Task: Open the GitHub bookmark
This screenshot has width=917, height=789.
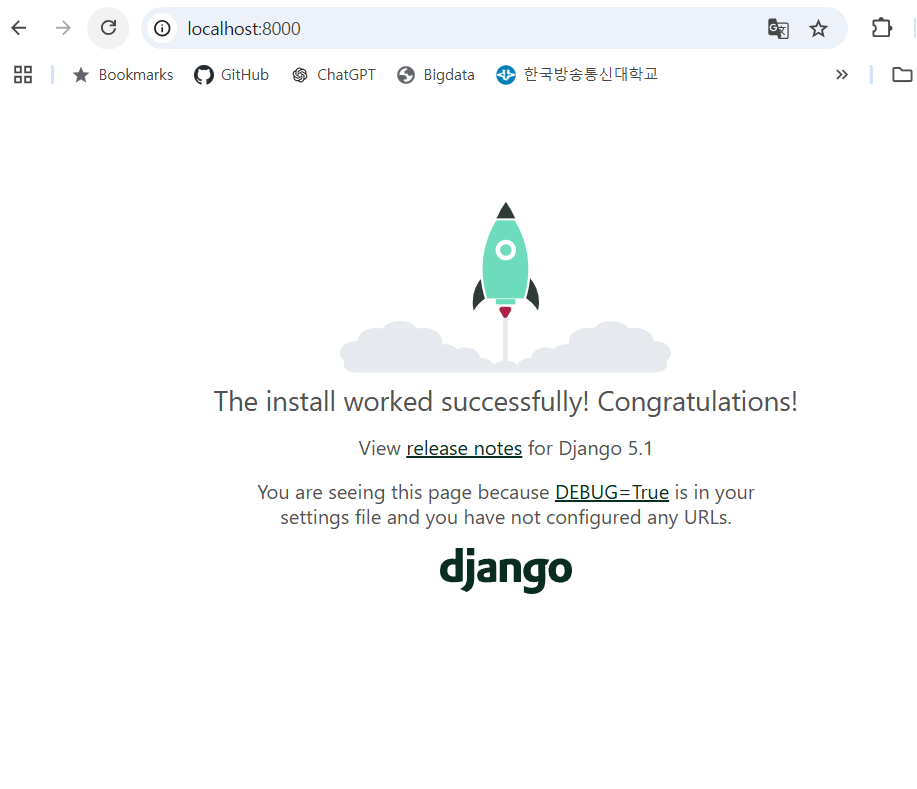Action: 232,75
